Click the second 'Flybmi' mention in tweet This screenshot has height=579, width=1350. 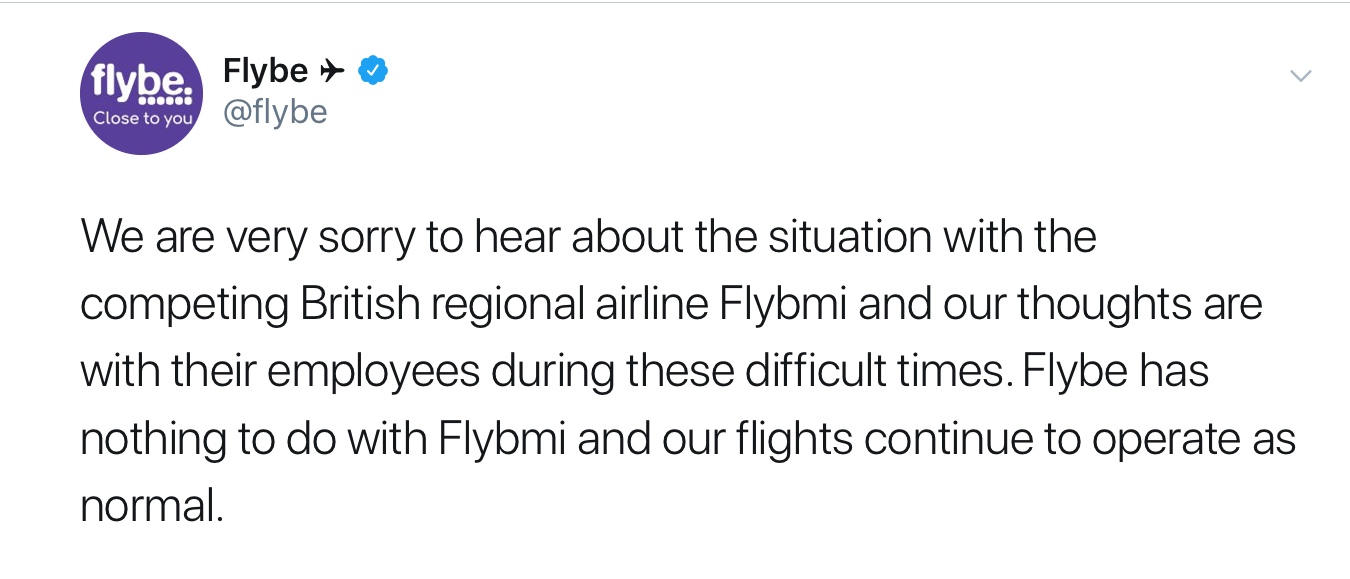coord(503,438)
